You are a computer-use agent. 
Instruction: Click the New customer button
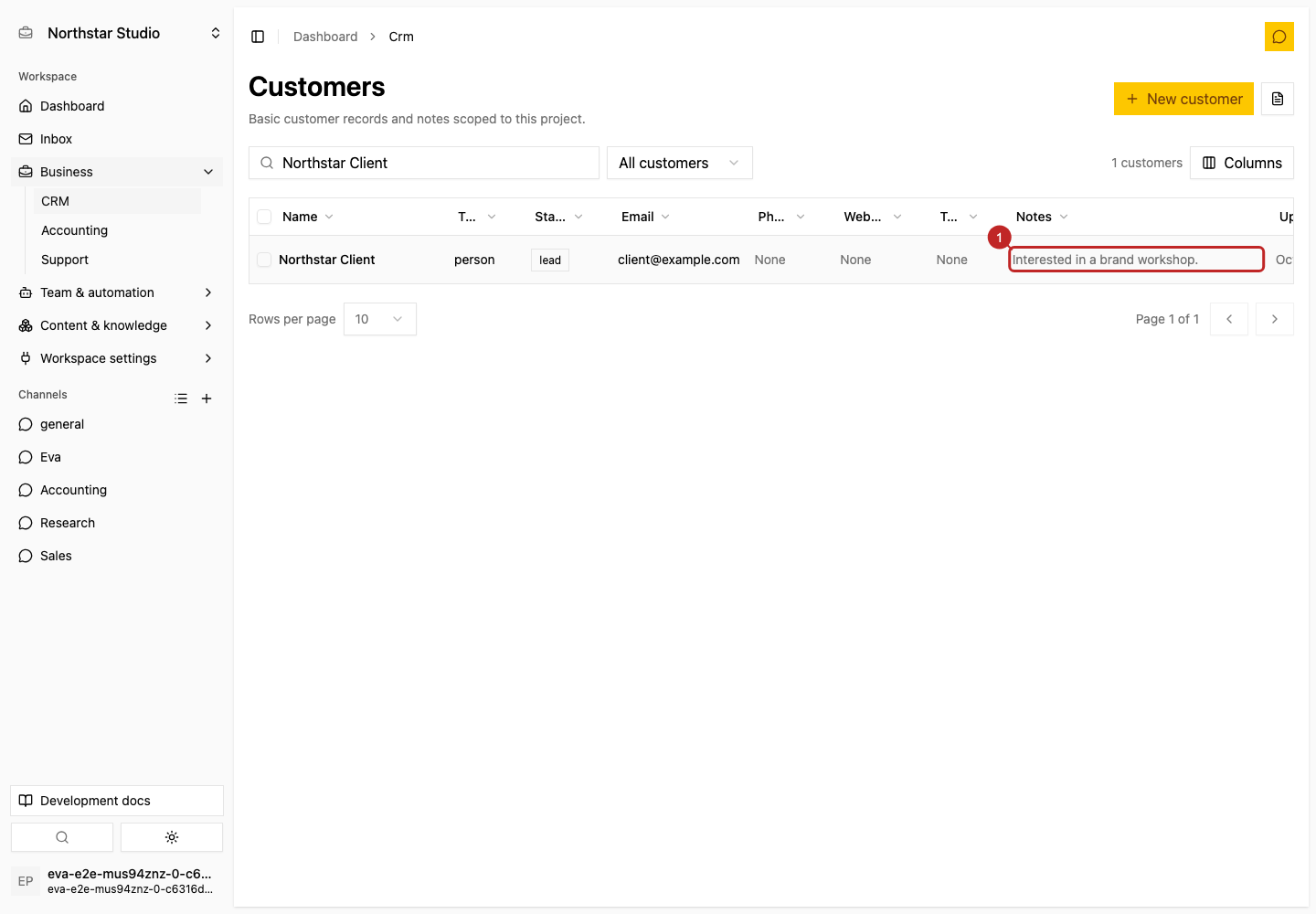(x=1183, y=99)
